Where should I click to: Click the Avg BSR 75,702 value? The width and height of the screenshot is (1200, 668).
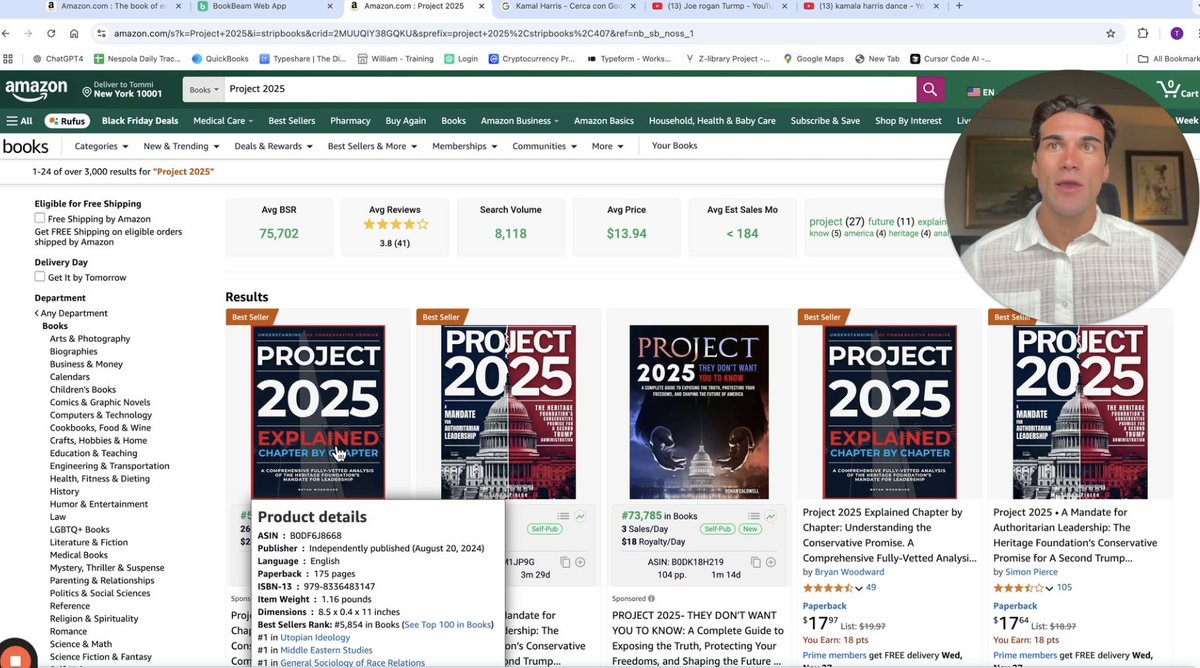tap(279, 233)
